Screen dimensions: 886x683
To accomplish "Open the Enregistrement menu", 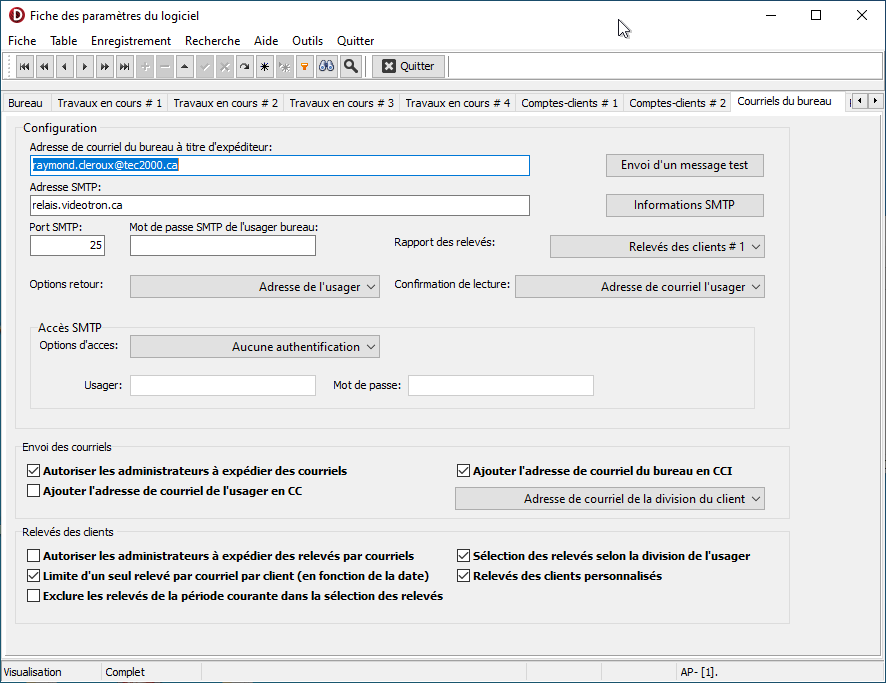I will click(x=131, y=41).
